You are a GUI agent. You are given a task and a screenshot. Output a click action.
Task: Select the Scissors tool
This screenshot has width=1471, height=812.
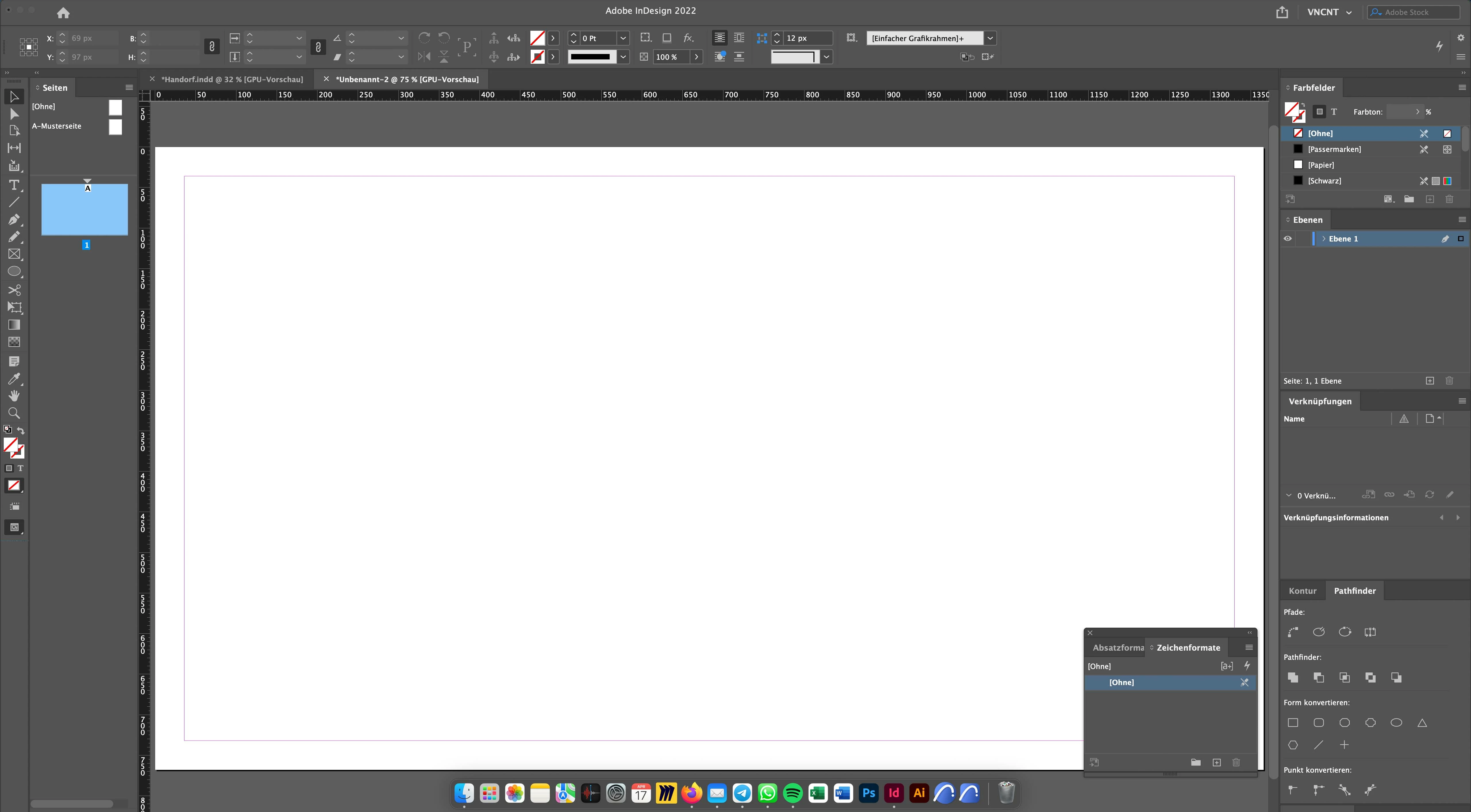pyautogui.click(x=14, y=290)
